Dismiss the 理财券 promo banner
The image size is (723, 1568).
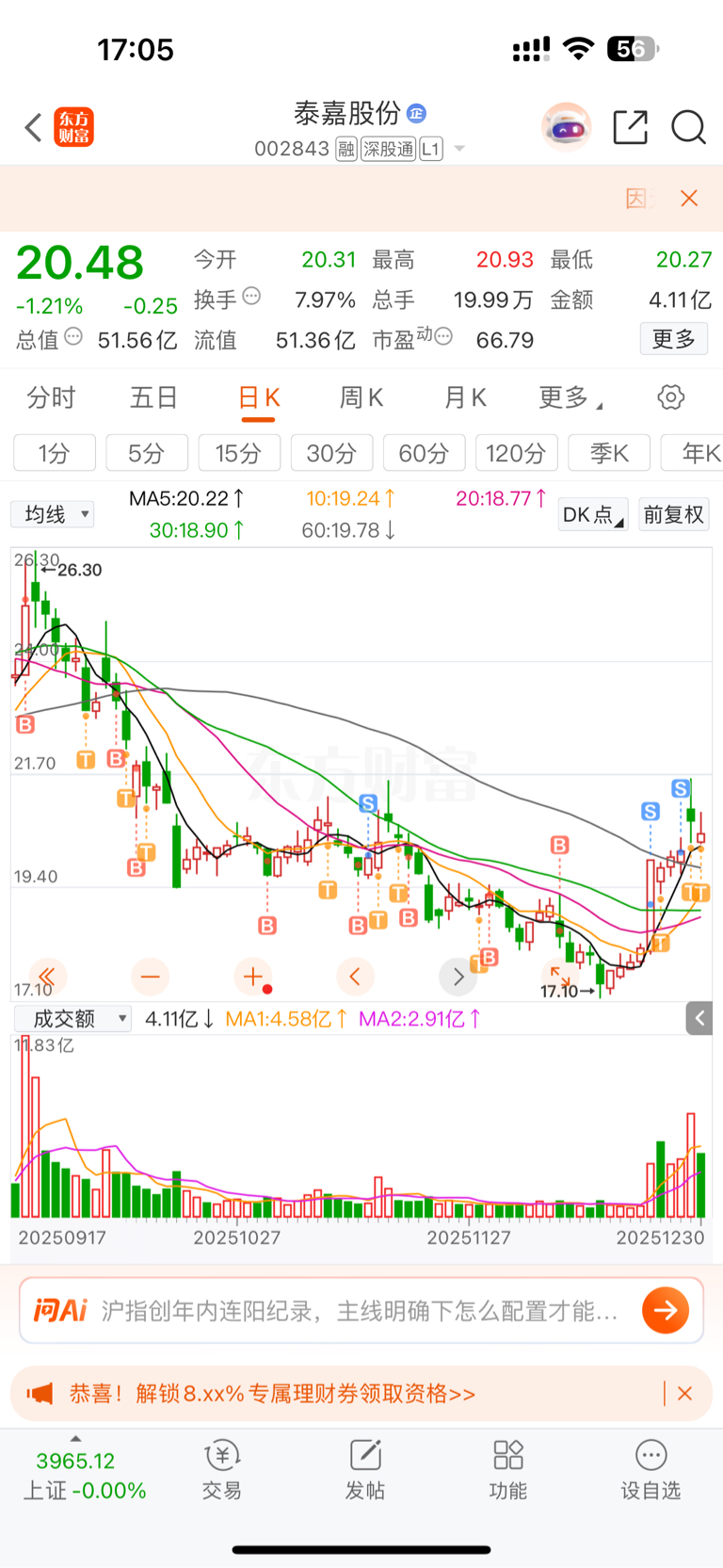click(685, 1394)
